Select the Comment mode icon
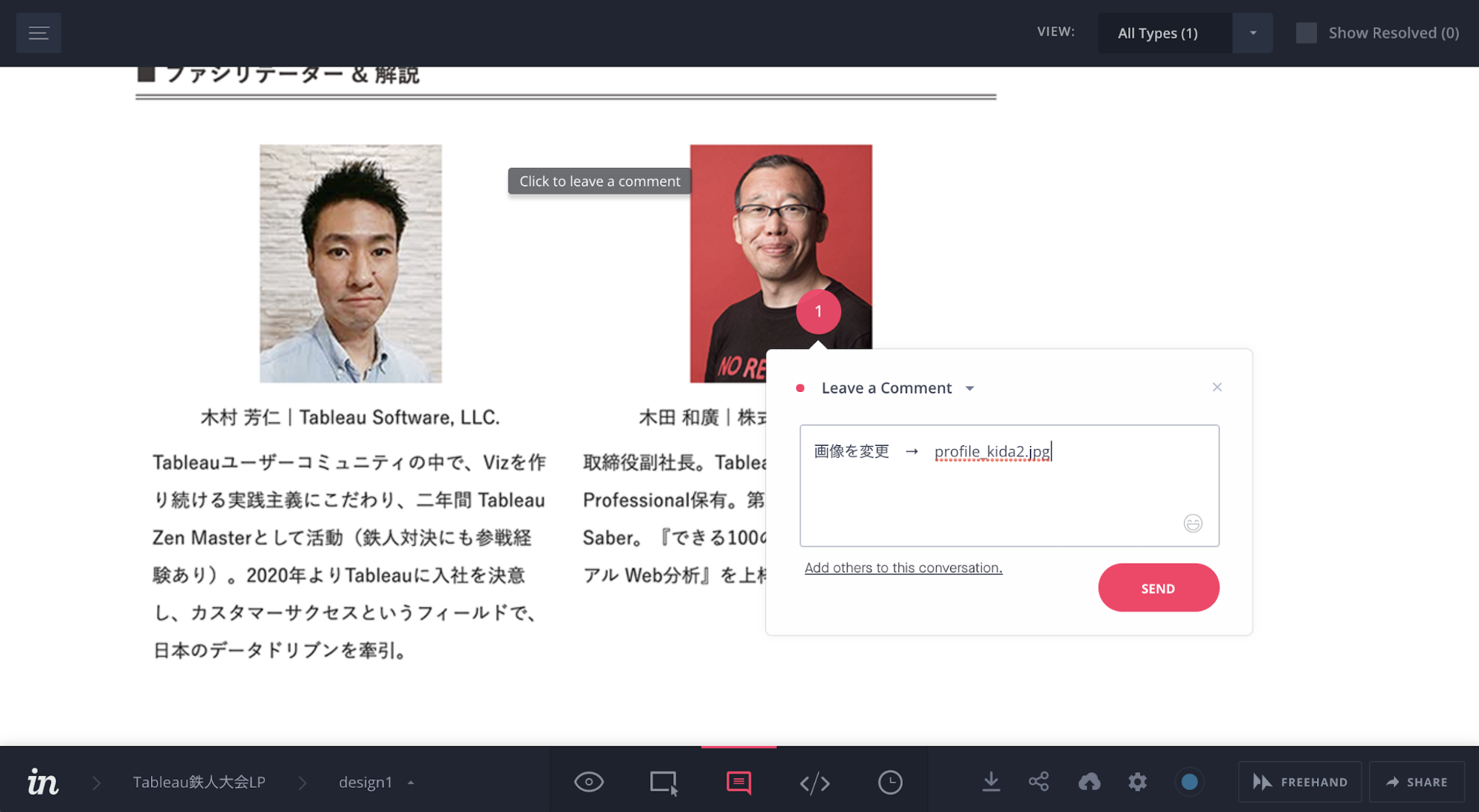The width and height of the screenshot is (1479, 812). tap(738, 782)
